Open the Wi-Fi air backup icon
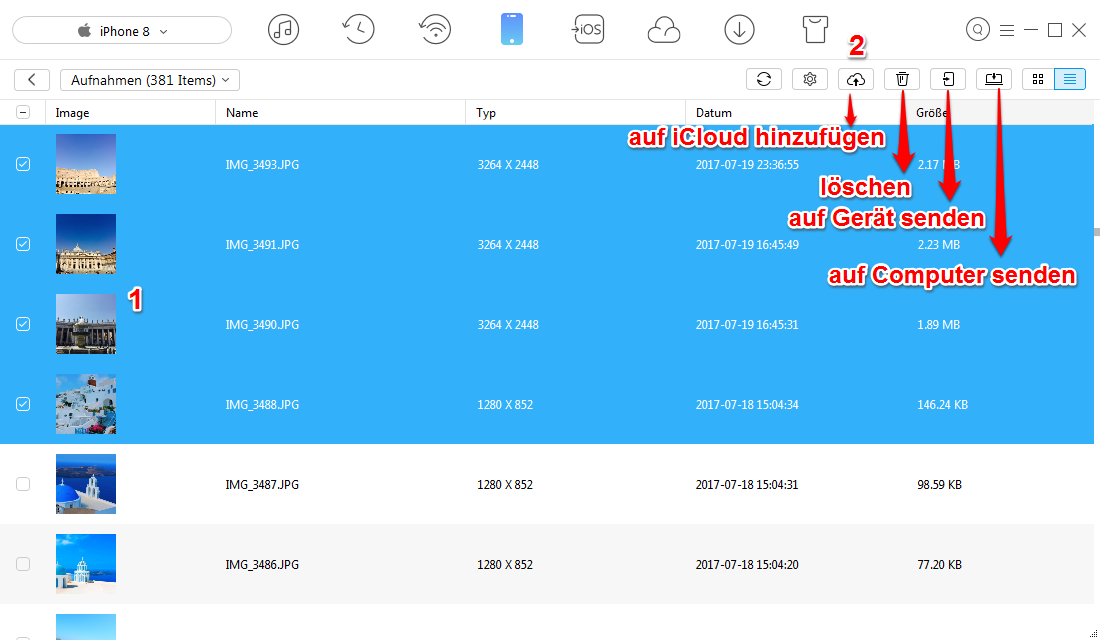The width and height of the screenshot is (1100, 640). 435,30
